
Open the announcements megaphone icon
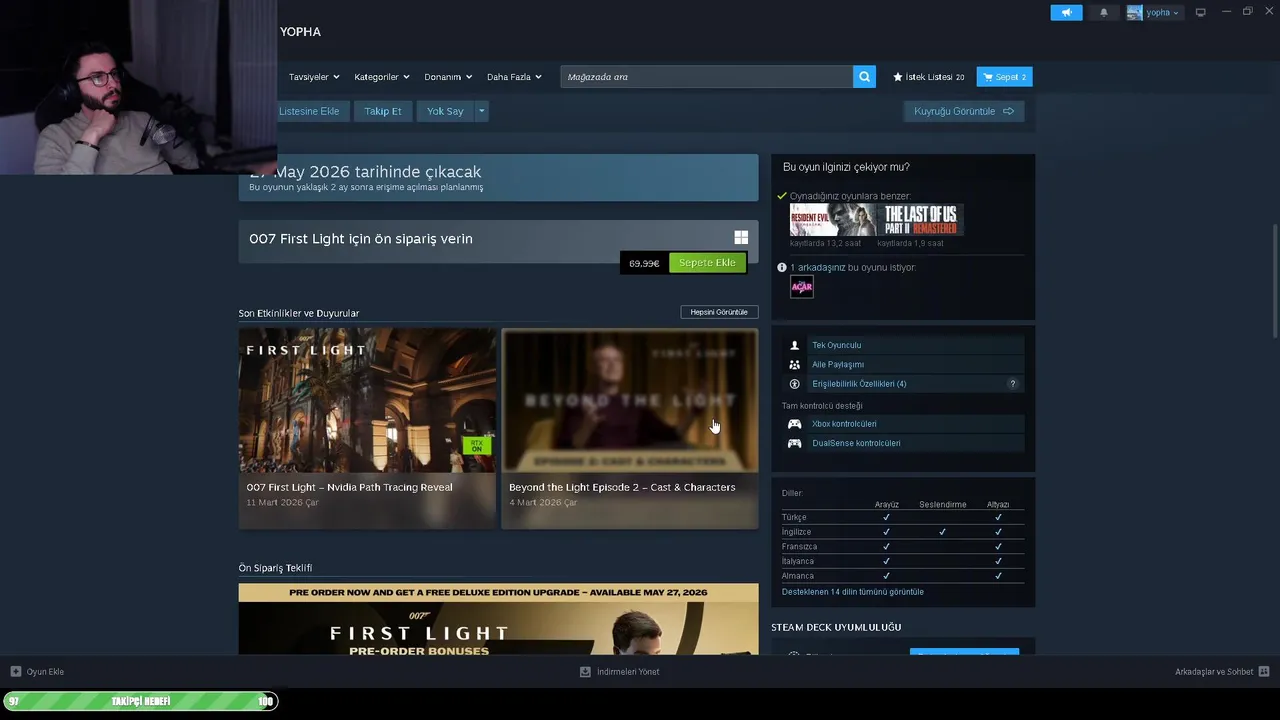click(x=1066, y=12)
